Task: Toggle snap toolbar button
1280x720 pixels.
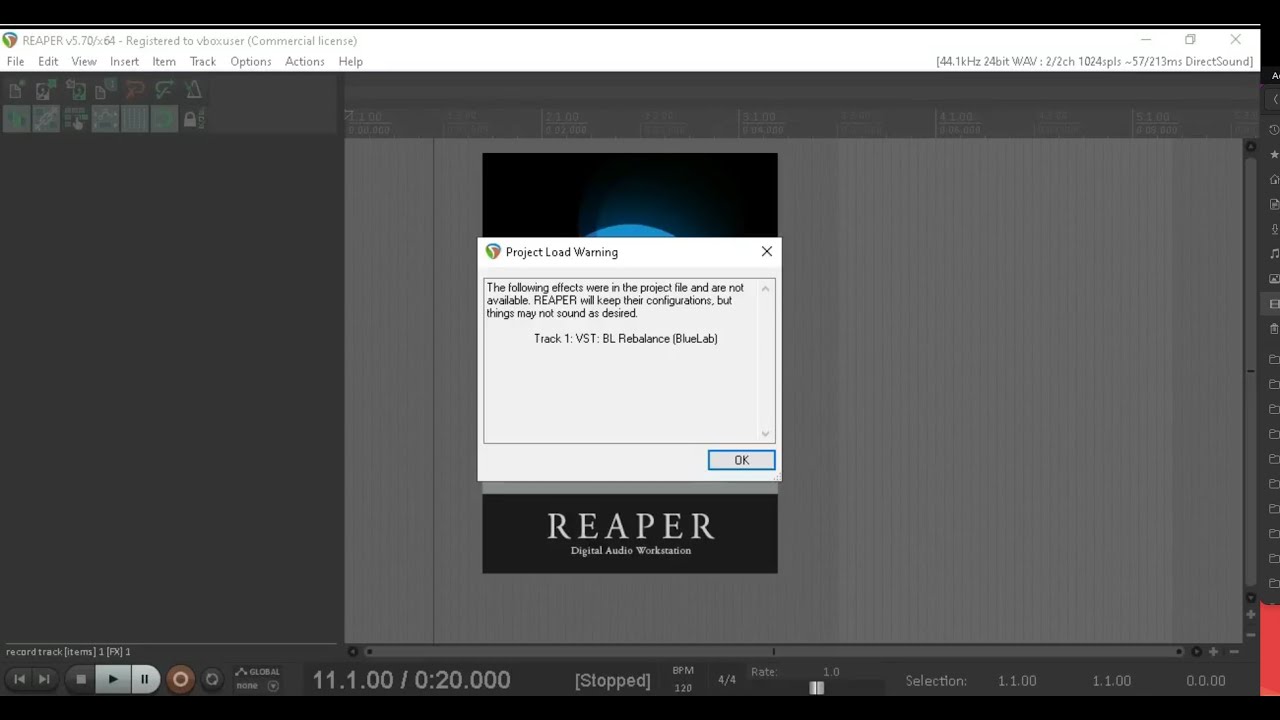Action: coord(164,118)
